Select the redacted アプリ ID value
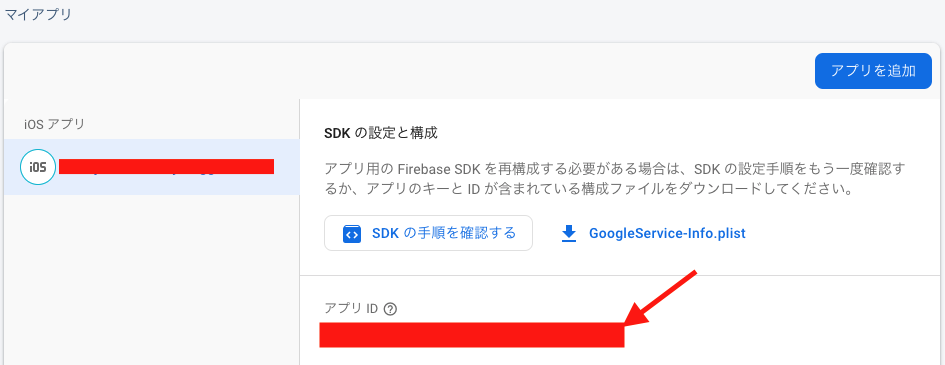945x365 pixels. click(472, 335)
